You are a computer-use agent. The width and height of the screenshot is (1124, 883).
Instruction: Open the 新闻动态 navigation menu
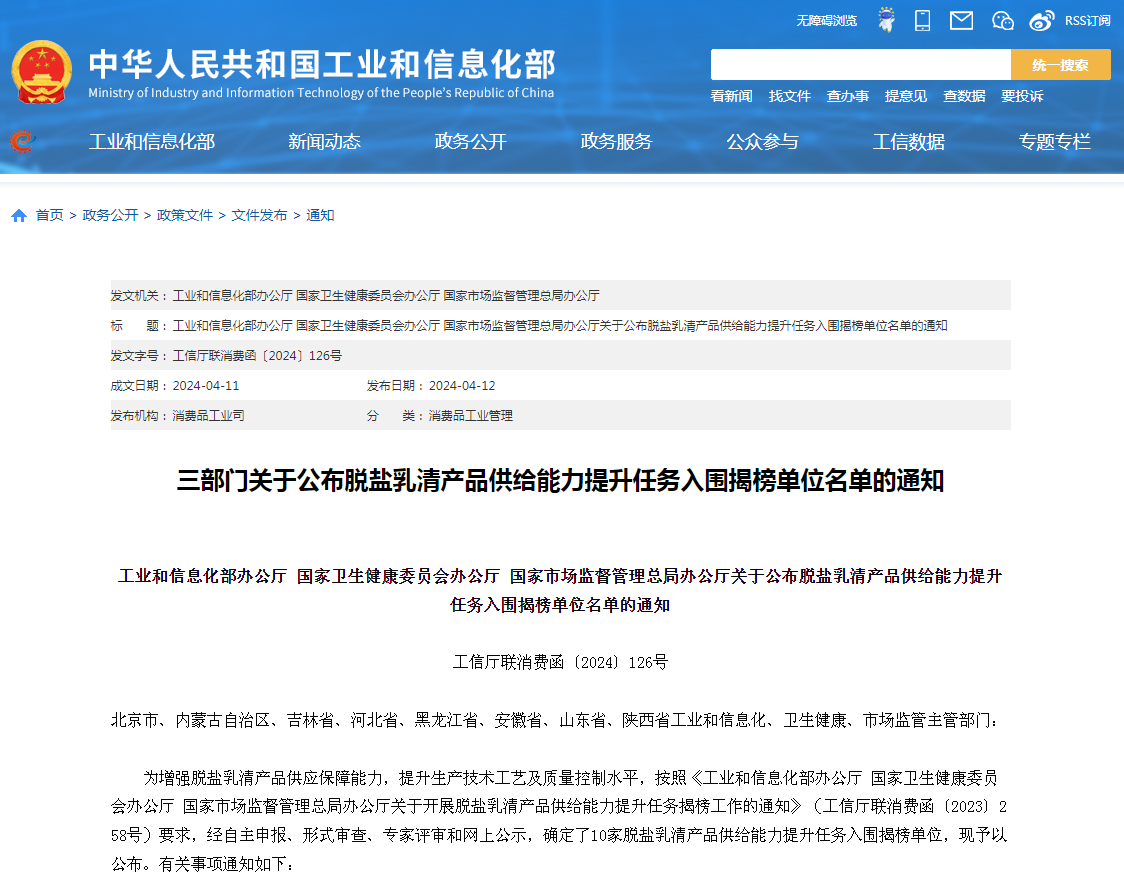tap(324, 142)
